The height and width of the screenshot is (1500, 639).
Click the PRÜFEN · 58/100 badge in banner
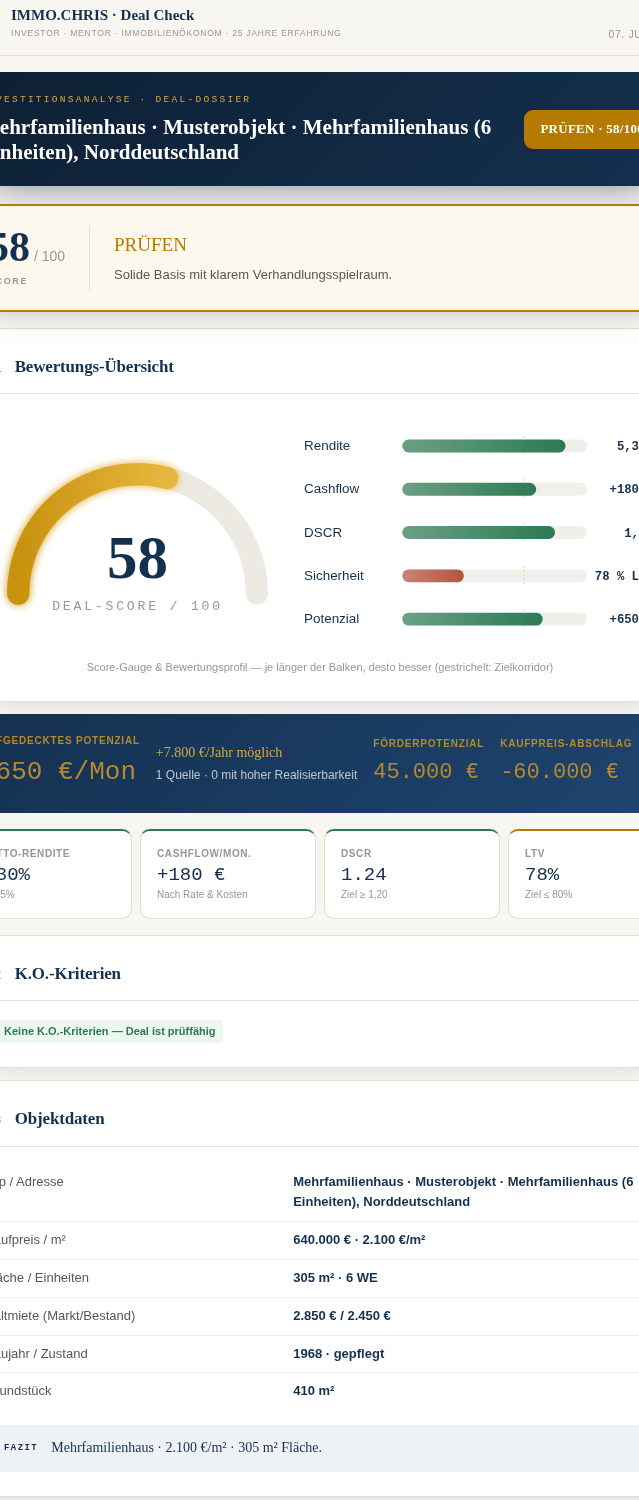[x=582, y=129]
